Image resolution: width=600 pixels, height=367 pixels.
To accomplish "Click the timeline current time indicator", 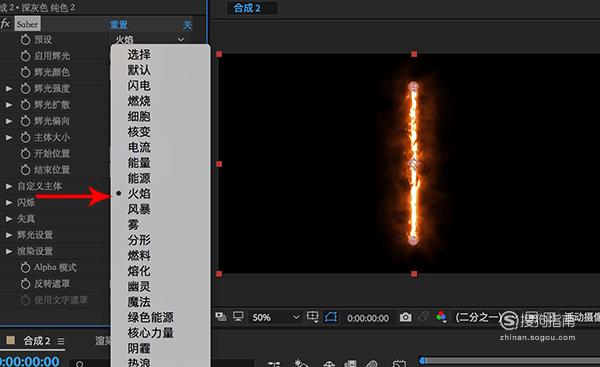I will pyautogui.click(x=423, y=360).
